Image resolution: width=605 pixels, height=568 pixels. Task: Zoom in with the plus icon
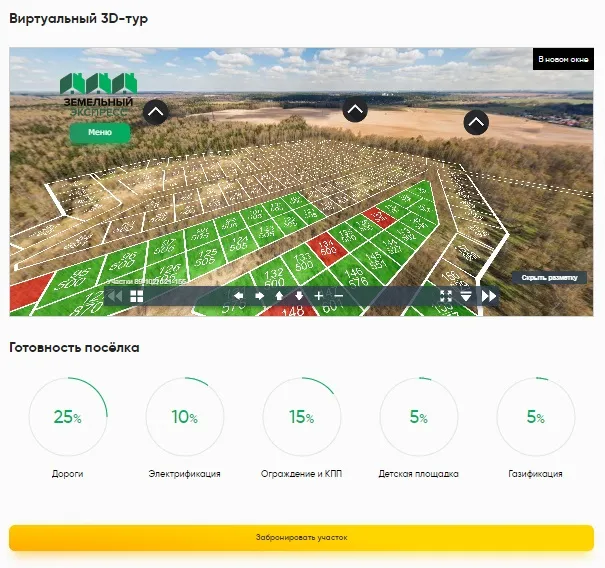(319, 296)
